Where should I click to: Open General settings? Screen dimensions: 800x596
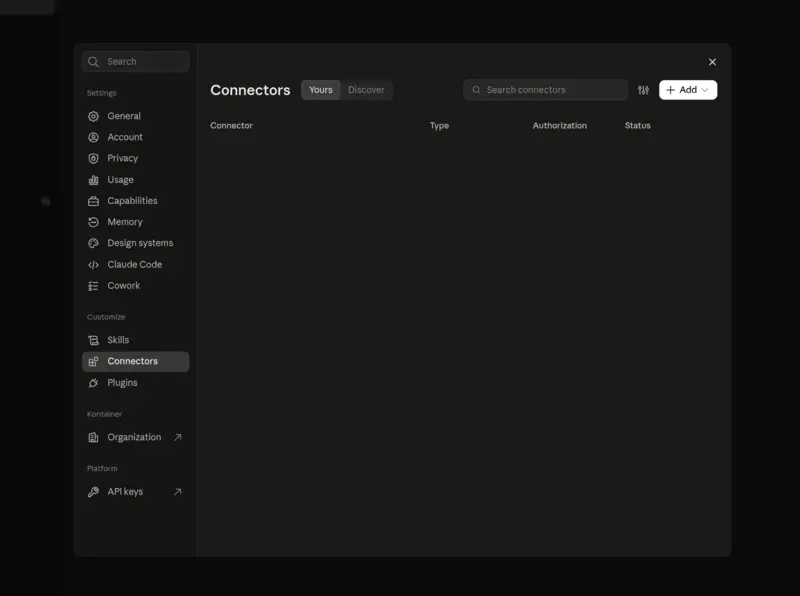[x=136, y=116]
